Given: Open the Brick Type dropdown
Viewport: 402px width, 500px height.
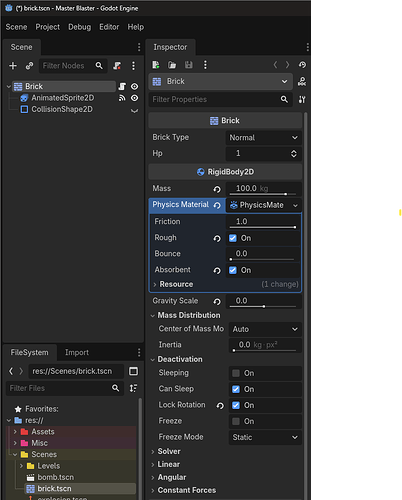Looking at the screenshot, I should (x=263, y=138).
